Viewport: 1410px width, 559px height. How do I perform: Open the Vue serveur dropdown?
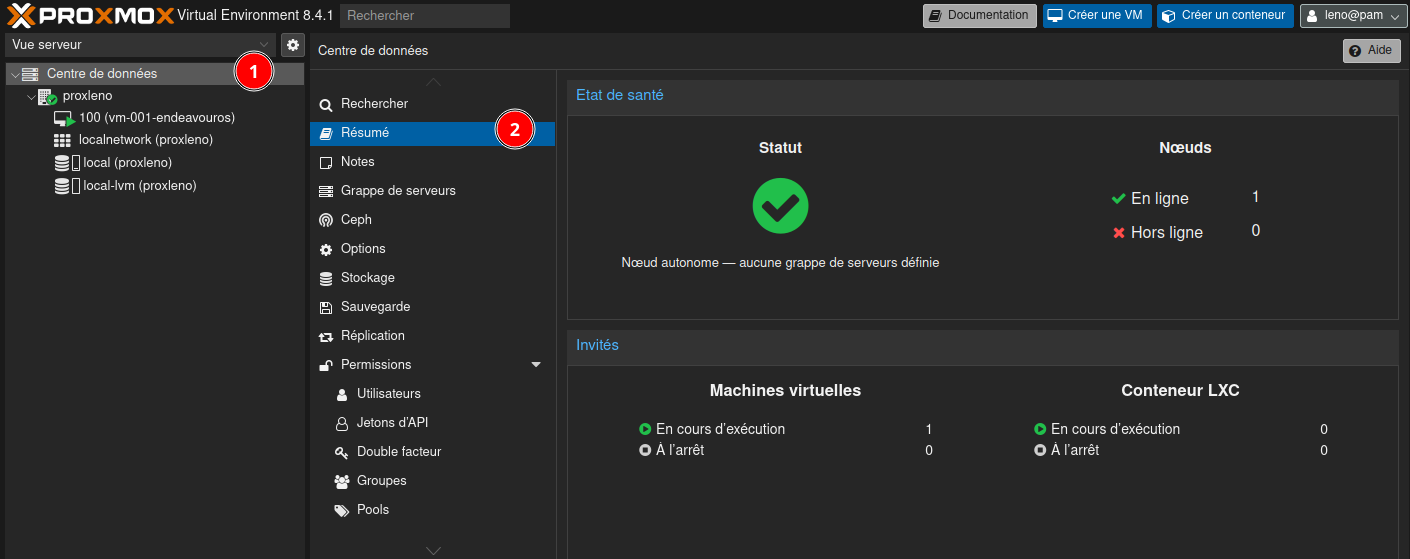click(x=140, y=45)
